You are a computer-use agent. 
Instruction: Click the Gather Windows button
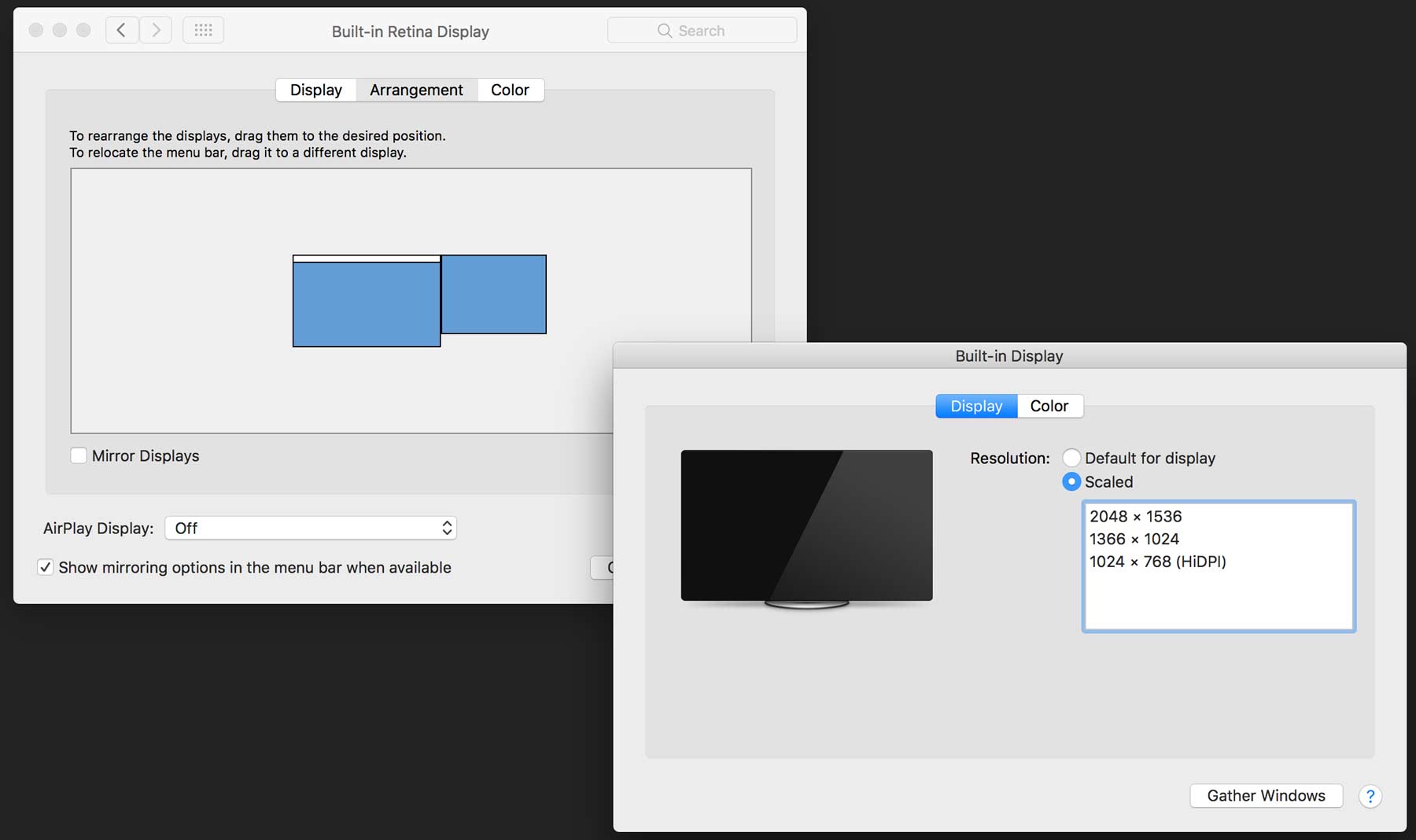pyautogui.click(x=1266, y=796)
